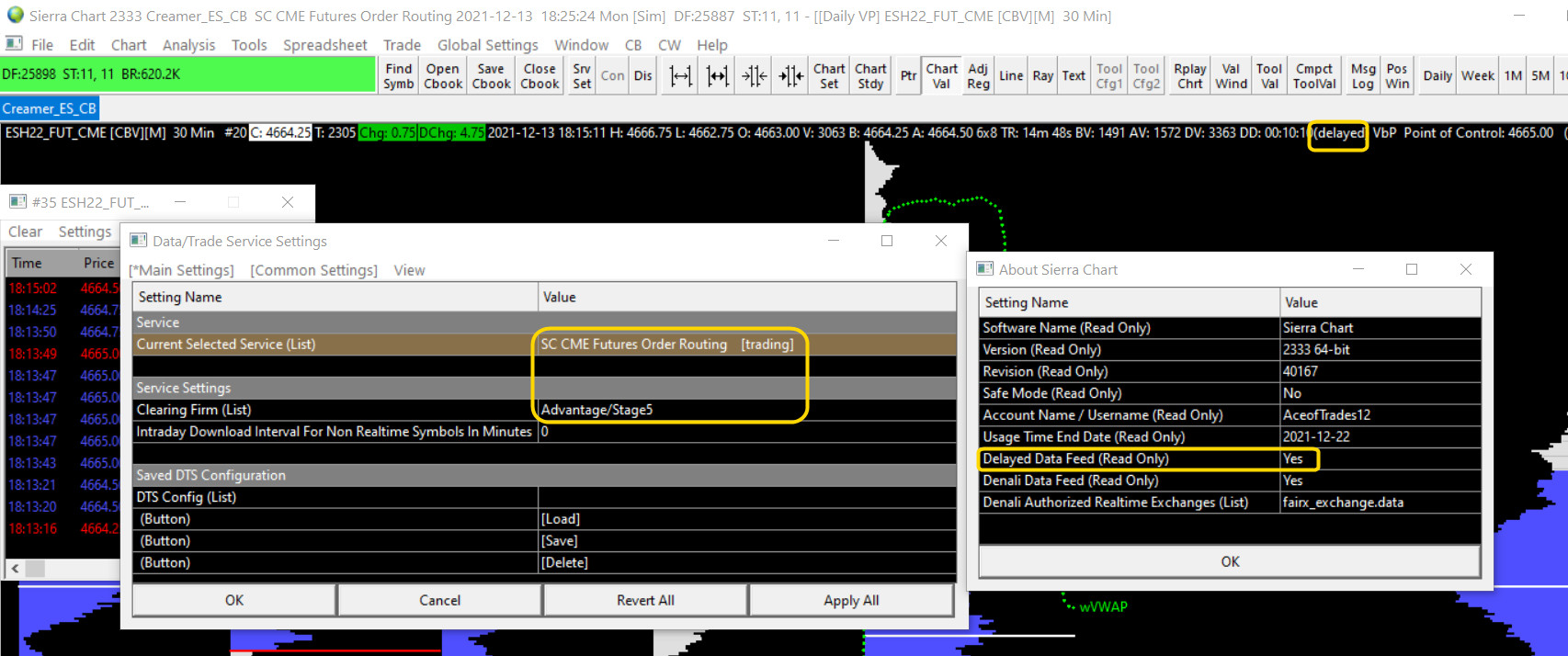The image size is (1568, 656).
Task: Toggle the Chart Val tool
Action: [x=941, y=75]
